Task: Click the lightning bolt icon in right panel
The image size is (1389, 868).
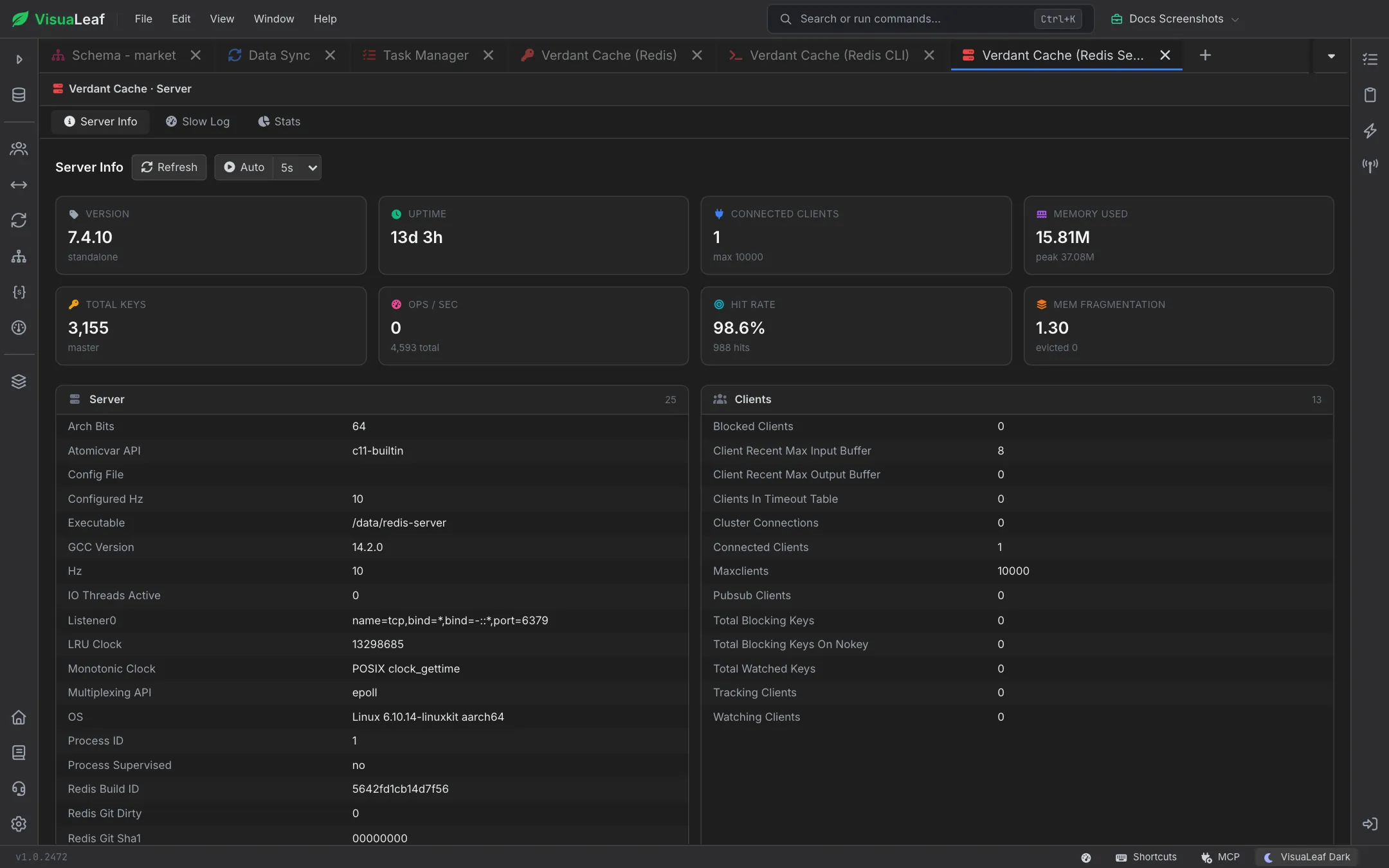Action: [1370, 131]
